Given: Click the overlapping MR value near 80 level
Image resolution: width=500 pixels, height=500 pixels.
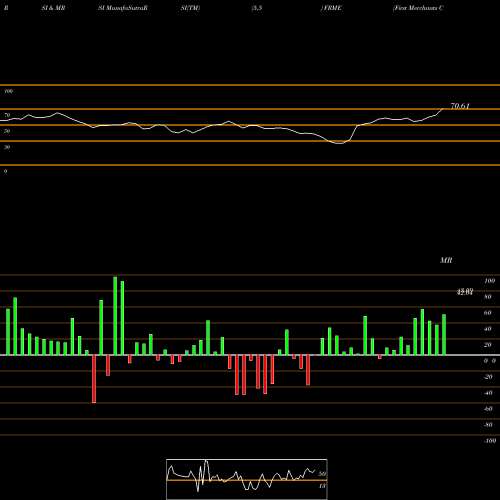Looking at the screenshot, I should point(465,292).
